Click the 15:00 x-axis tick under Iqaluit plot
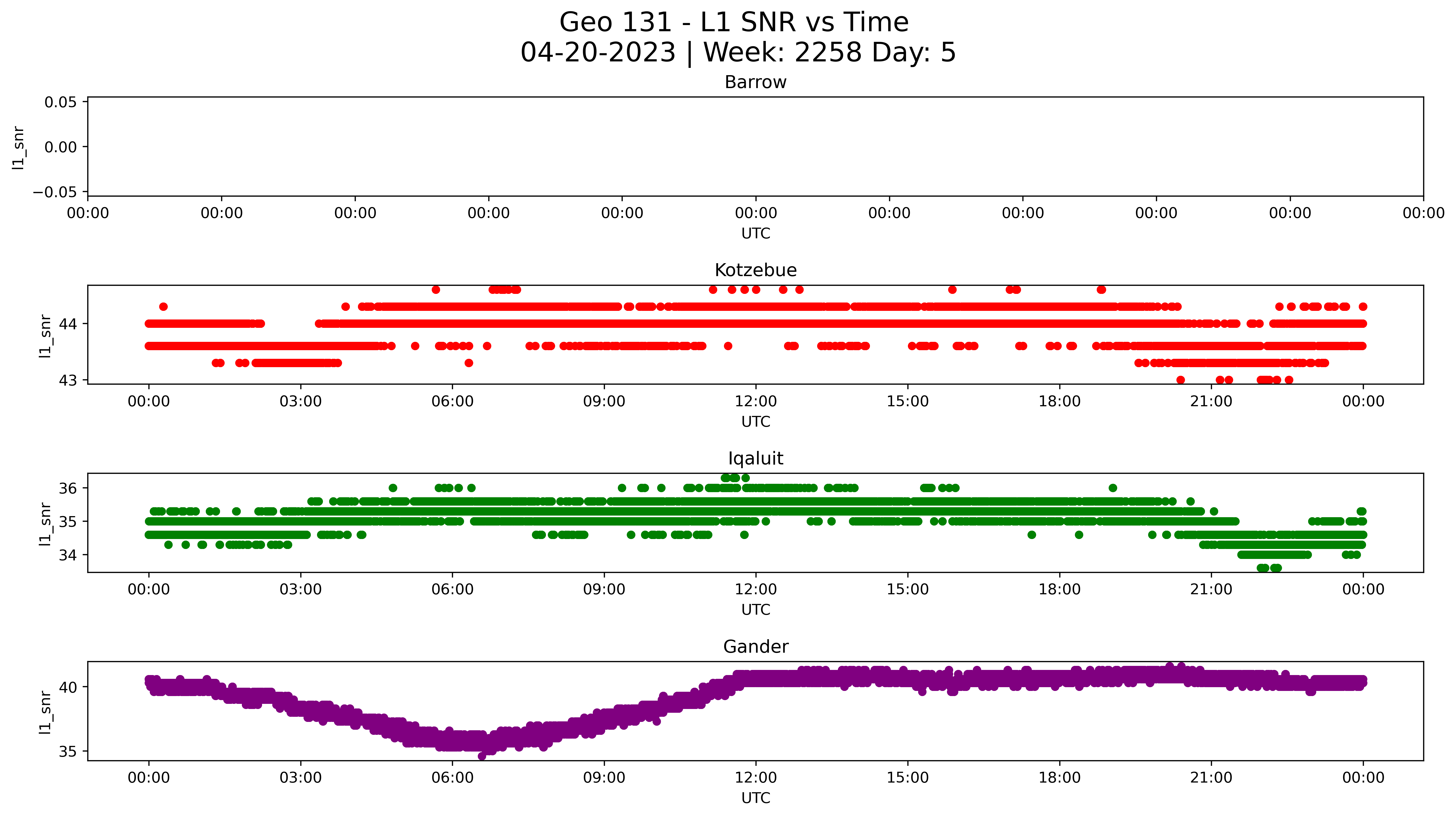The image size is (1456, 817). [x=908, y=589]
